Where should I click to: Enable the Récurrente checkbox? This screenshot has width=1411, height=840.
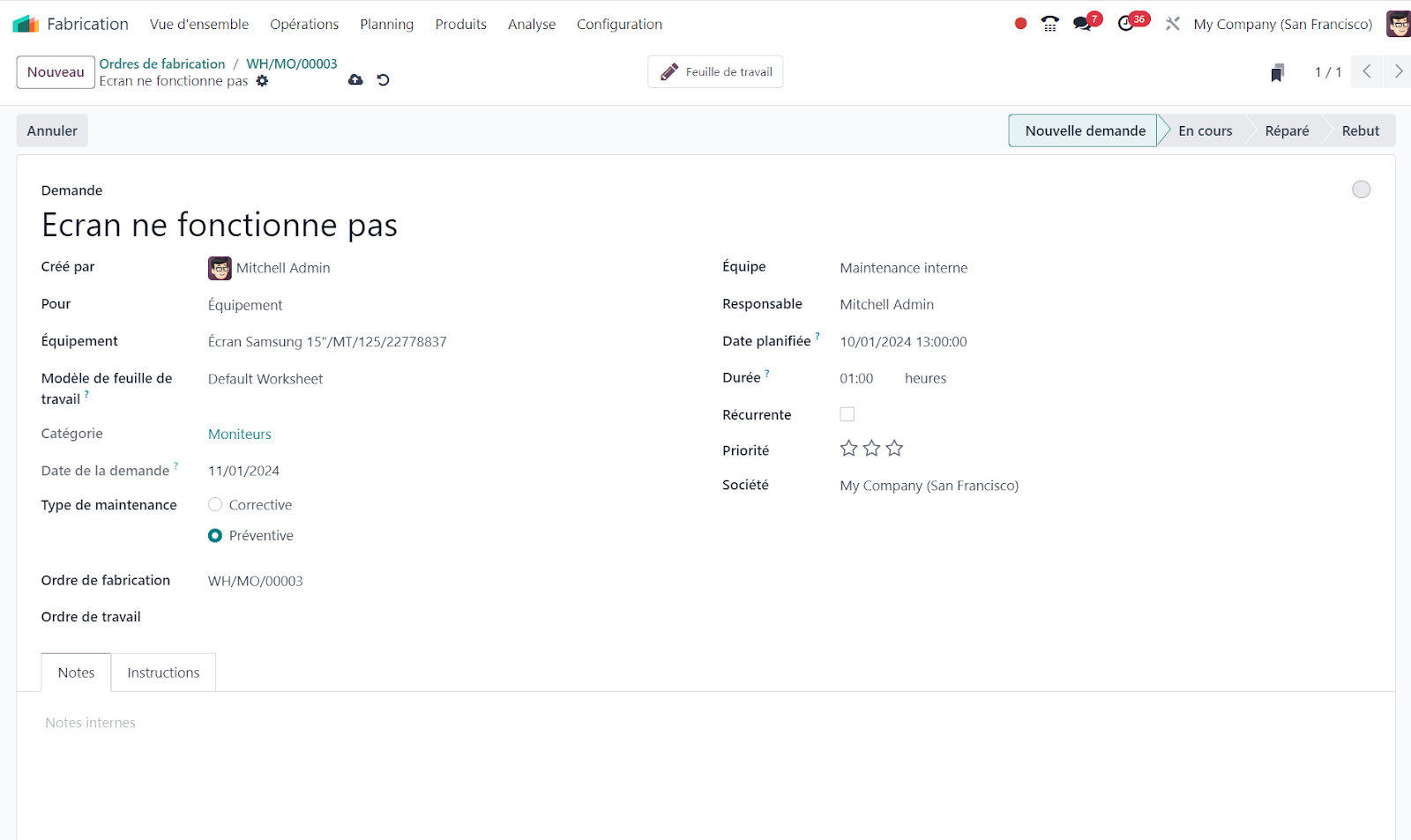click(x=847, y=414)
